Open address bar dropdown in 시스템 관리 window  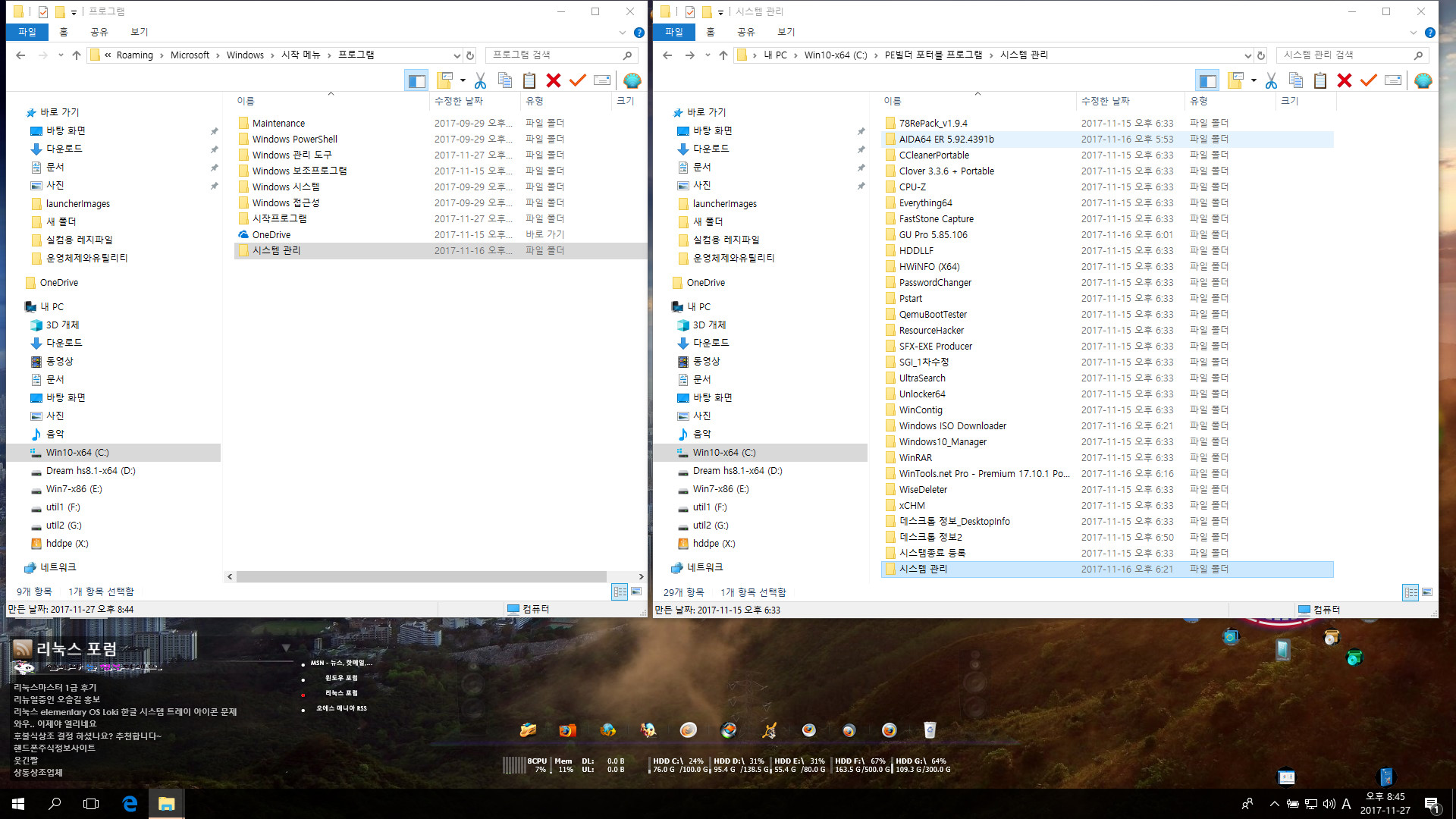point(1247,55)
